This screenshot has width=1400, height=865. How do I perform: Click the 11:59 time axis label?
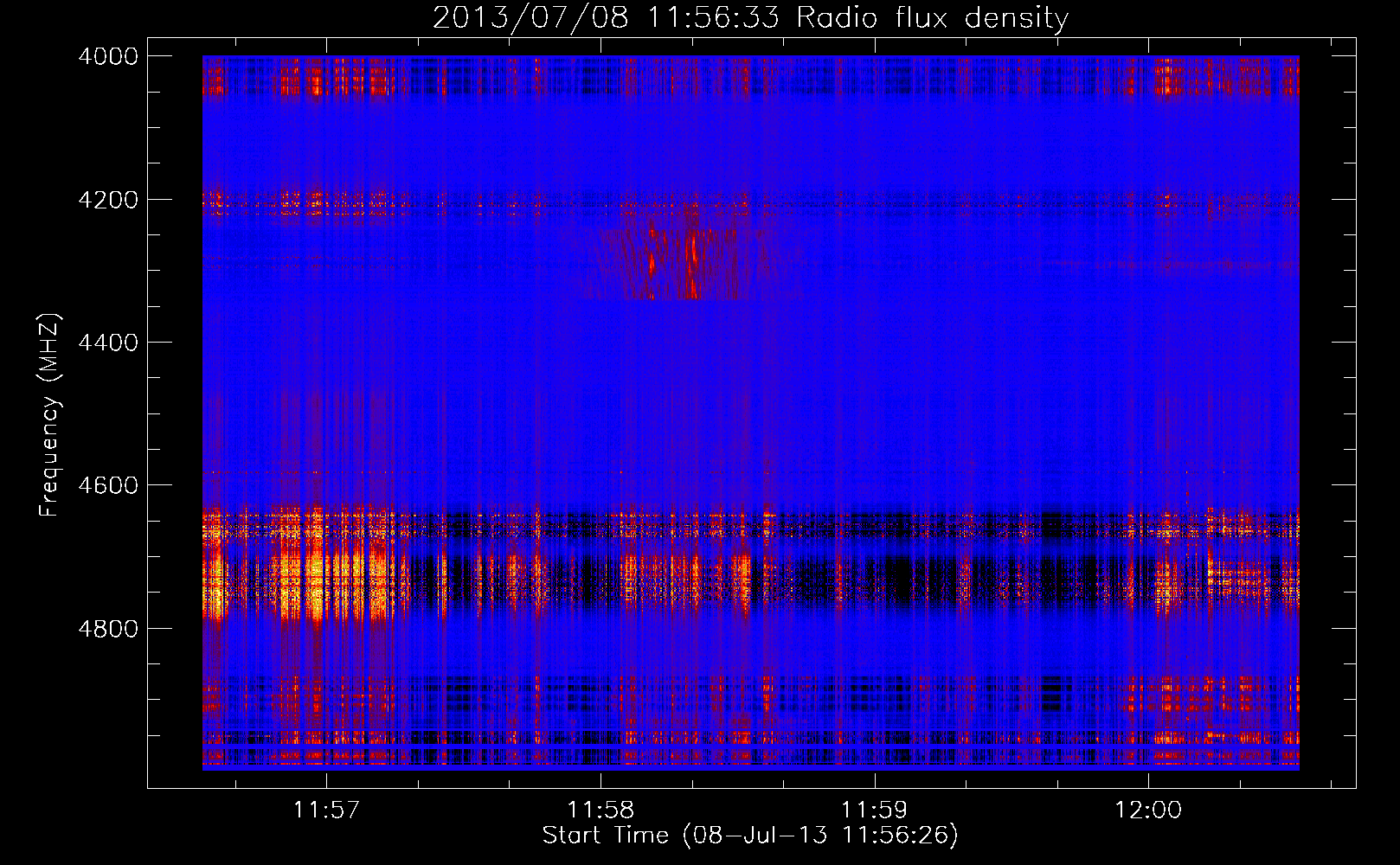click(x=874, y=811)
